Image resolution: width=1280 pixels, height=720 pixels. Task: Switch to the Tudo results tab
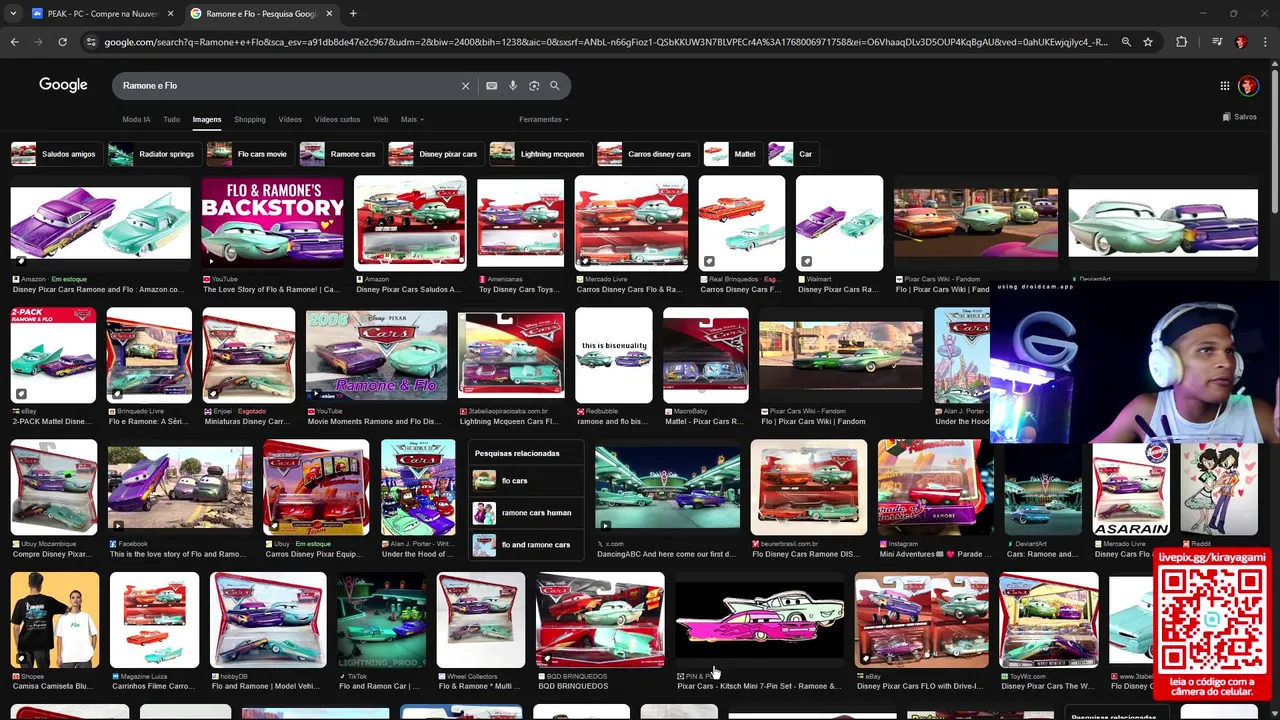(x=172, y=120)
